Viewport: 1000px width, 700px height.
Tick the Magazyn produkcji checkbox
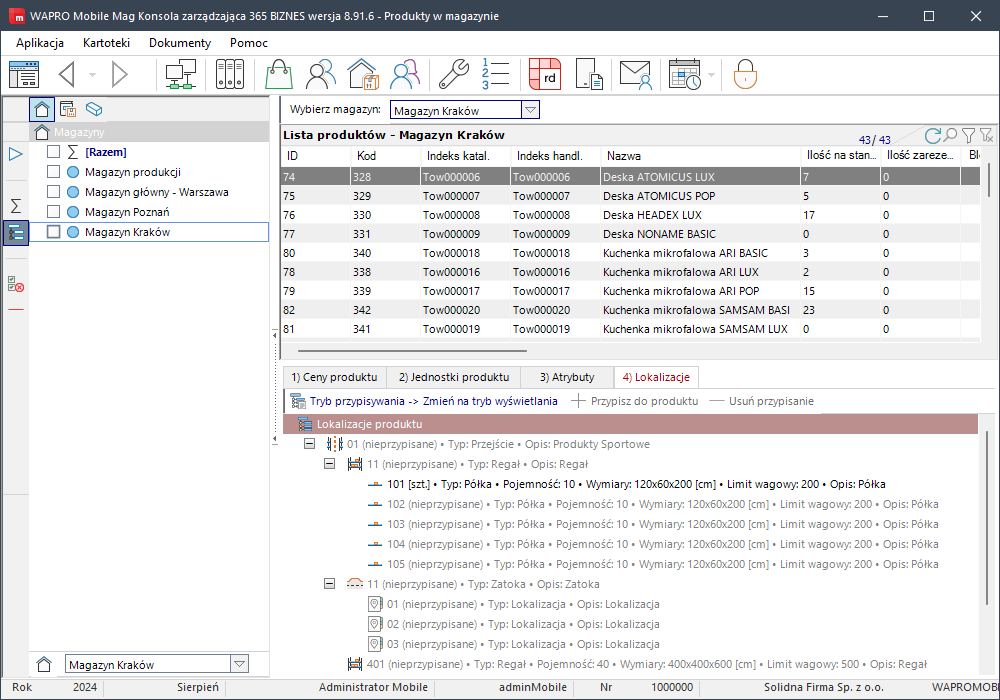54,171
